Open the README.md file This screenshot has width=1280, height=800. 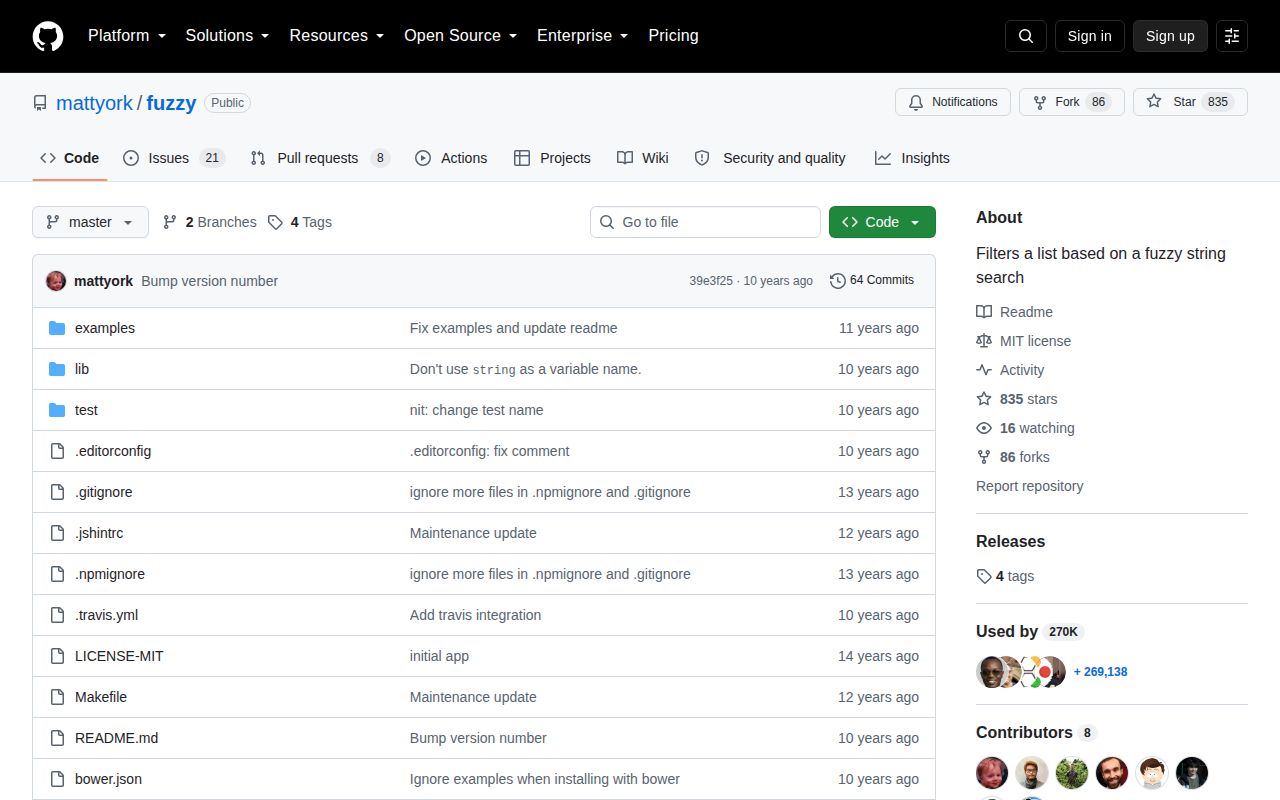[x=117, y=738]
